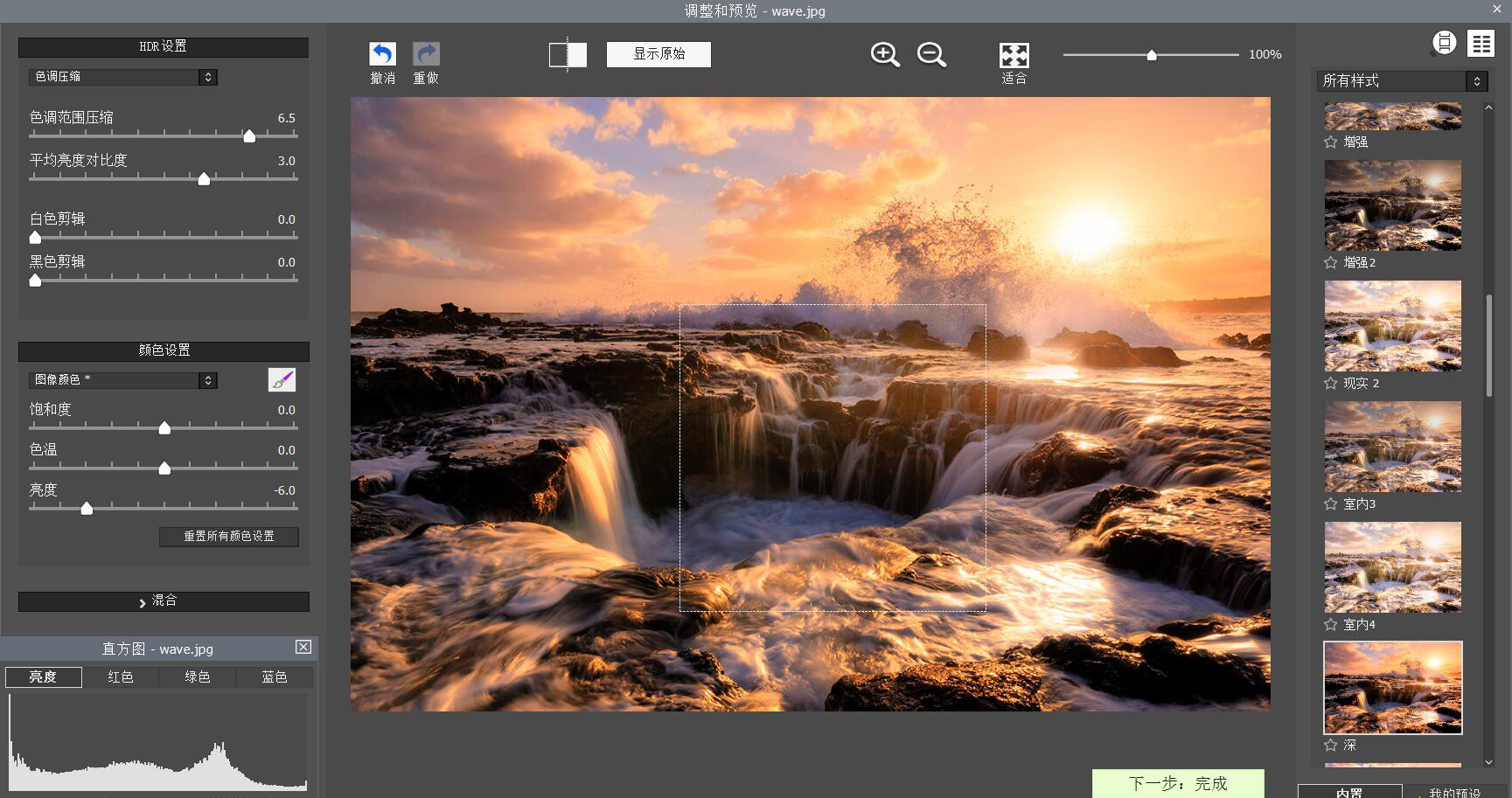The image size is (1512, 798).
Task: Enable the split before/after preview icon
Action: point(567,54)
